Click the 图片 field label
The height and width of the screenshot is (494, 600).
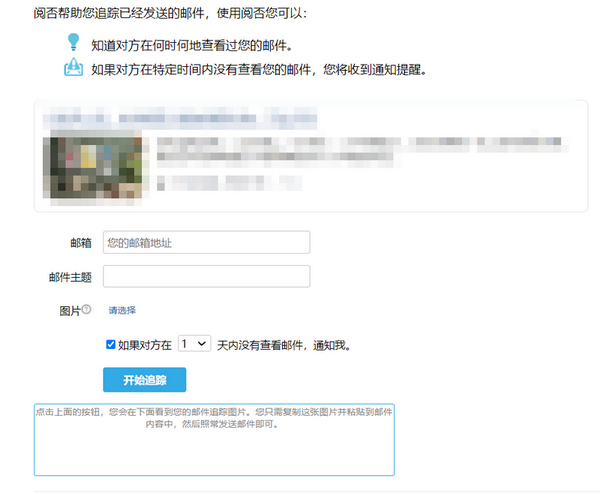coord(69,311)
